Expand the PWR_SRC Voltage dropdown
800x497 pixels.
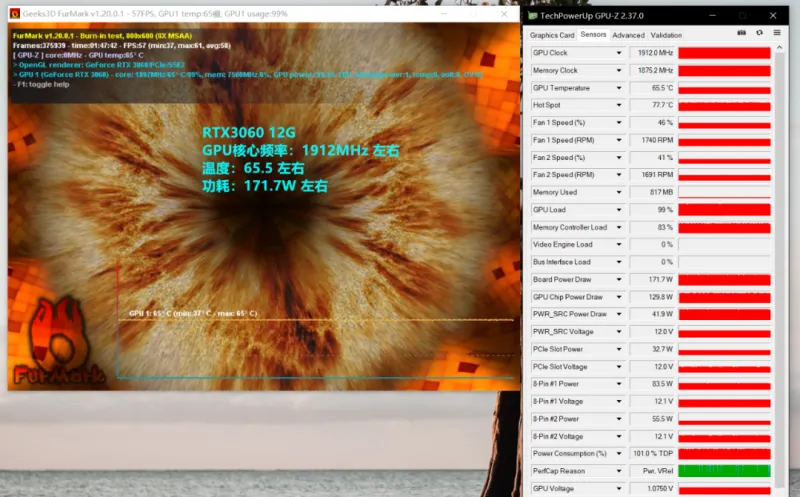(x=619, y=332)
